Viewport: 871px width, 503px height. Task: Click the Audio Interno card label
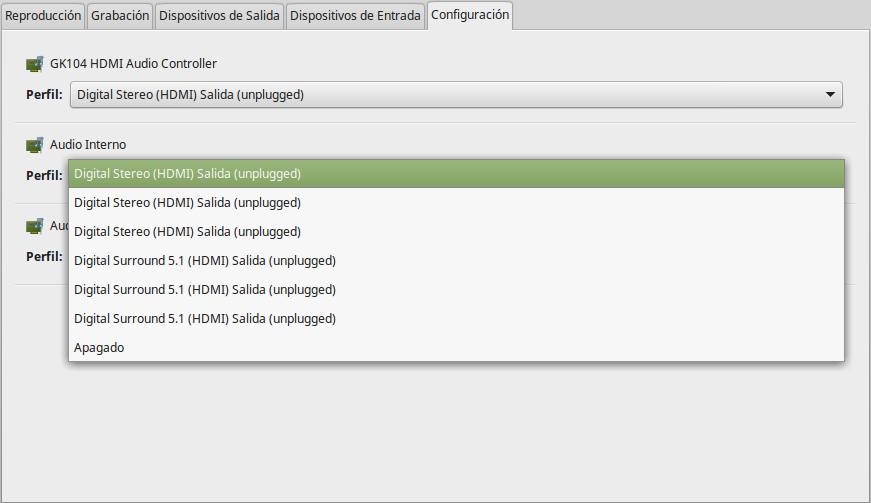coord(88,145)
